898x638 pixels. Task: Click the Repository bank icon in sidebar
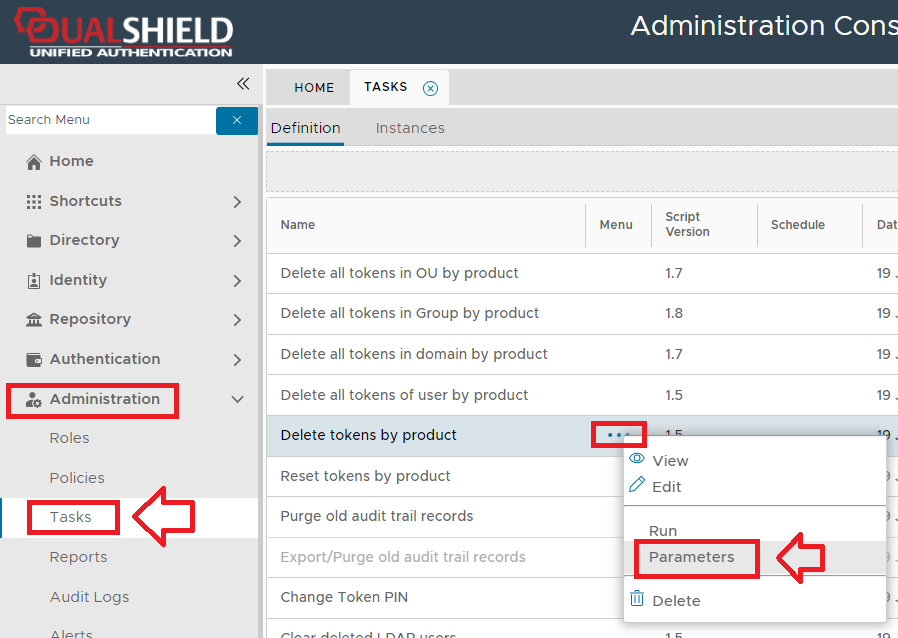[34, 320]
